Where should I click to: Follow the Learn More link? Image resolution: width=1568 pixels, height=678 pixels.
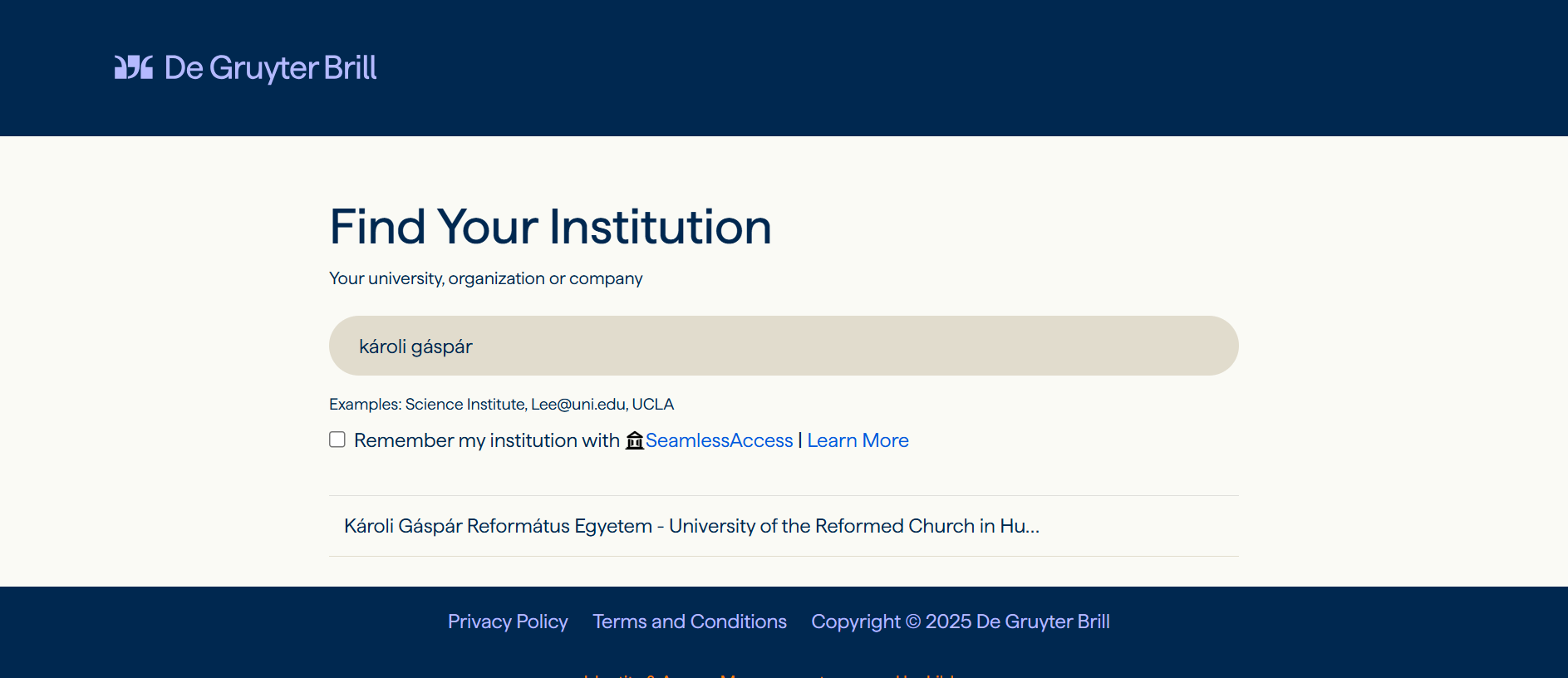coord(858,440)
